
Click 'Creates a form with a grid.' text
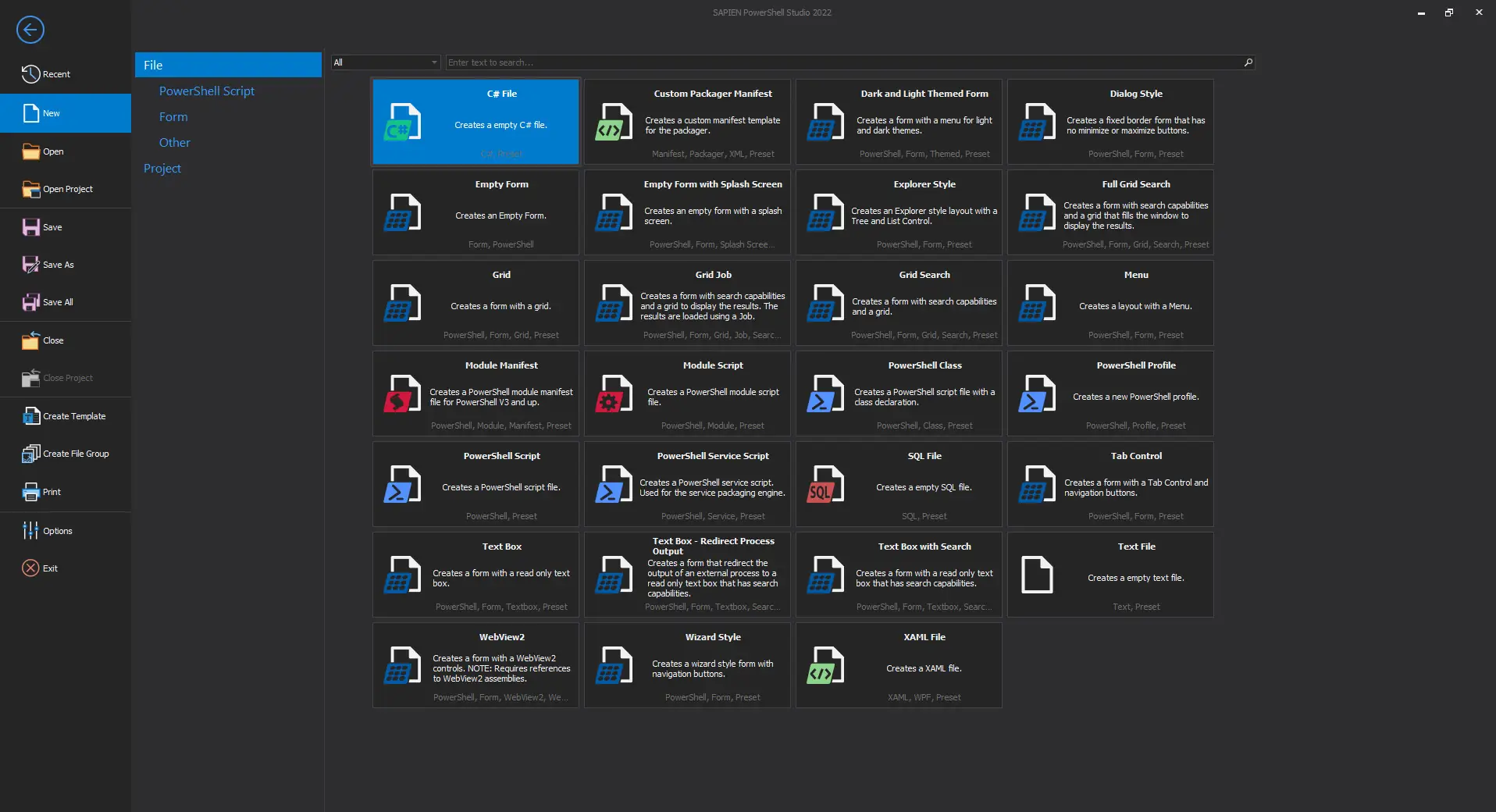click(500, 306)
